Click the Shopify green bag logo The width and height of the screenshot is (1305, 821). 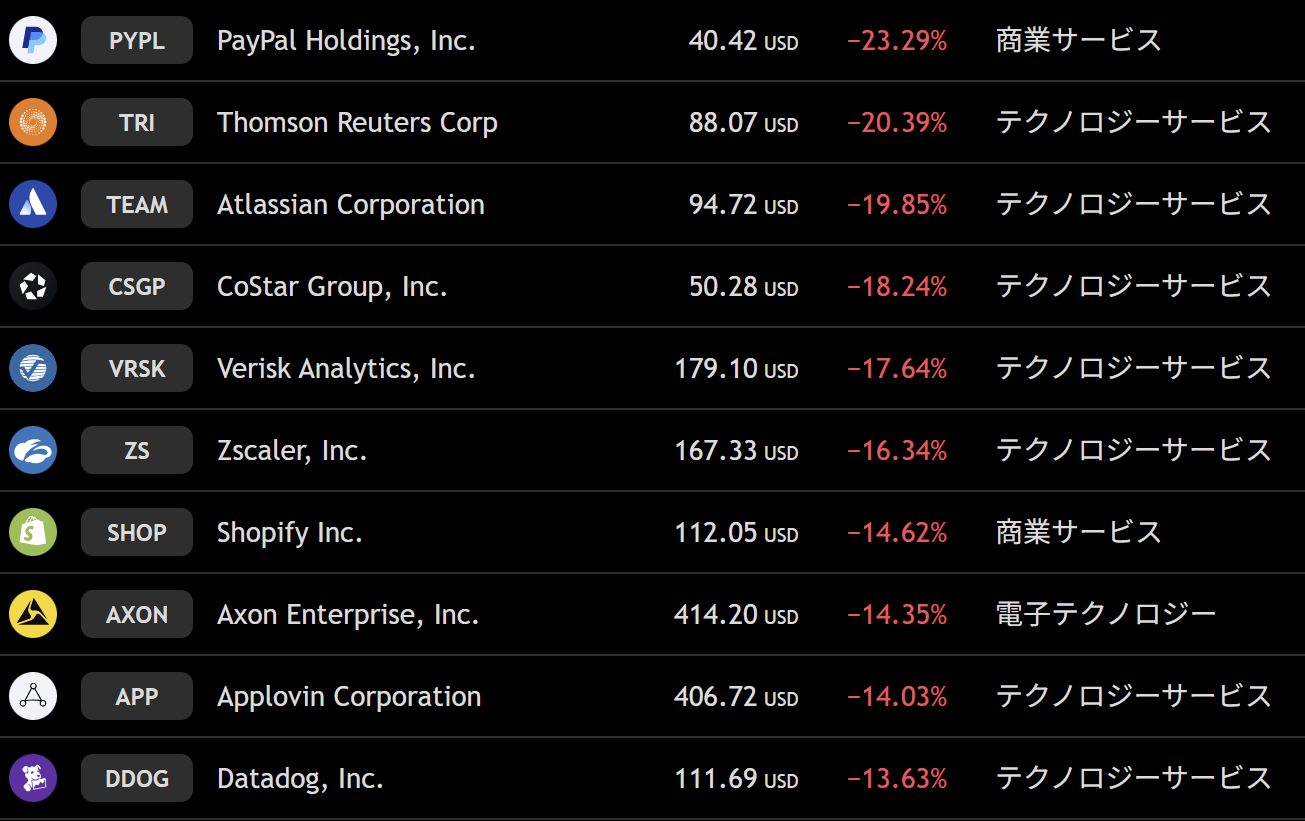[33, 533]
